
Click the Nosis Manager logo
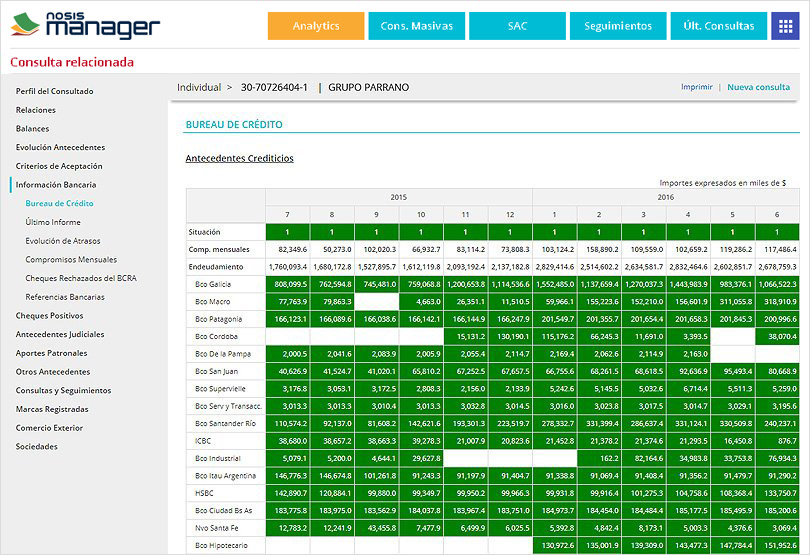85,25
